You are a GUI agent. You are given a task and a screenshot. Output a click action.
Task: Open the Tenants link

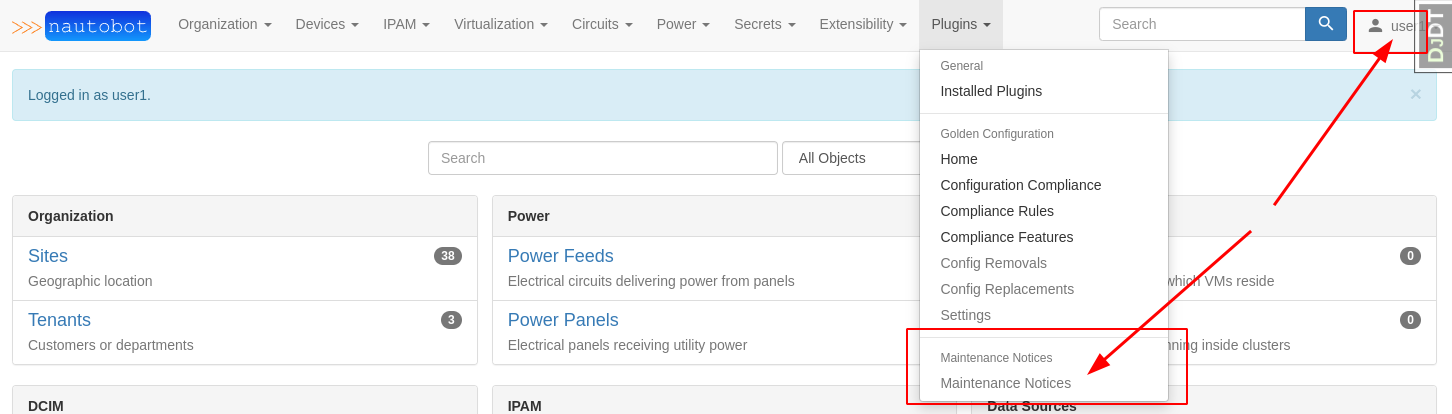tap(59, 320)
